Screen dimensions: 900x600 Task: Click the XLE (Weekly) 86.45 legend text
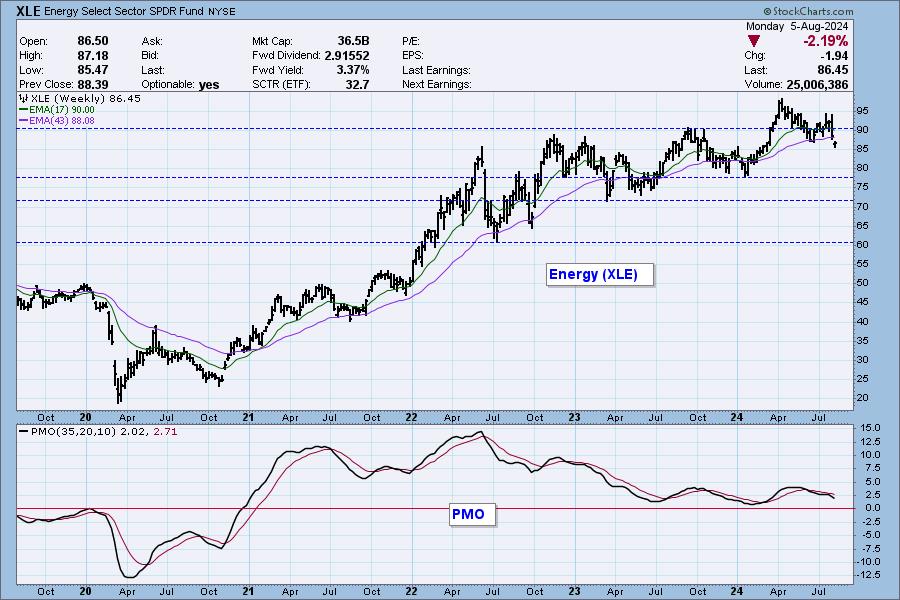pyautogui.click(x=86, y=98)
